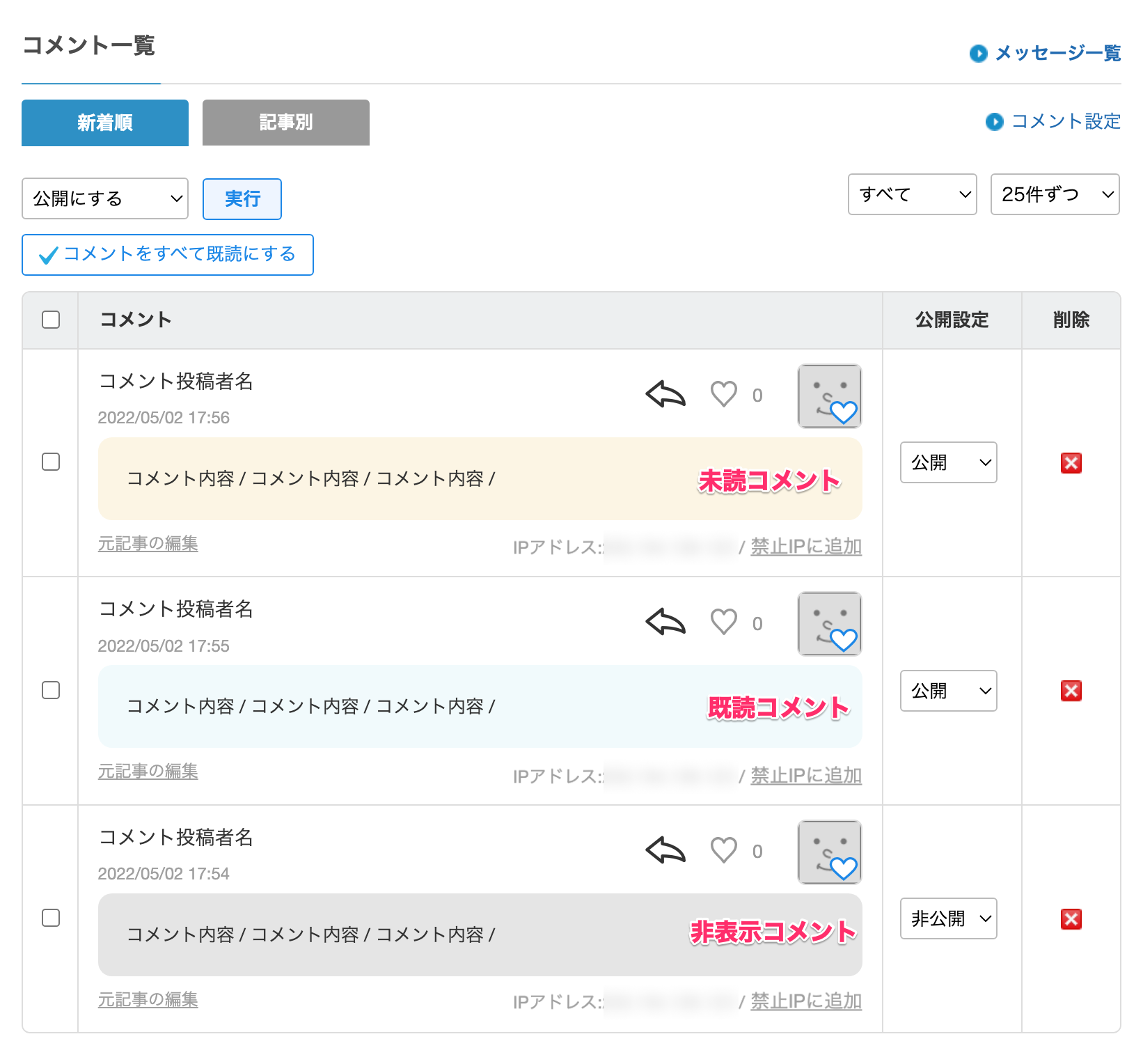Delete the read comment with the red X
Viewport: 1143px width, 1064px height.
pyautogui.click(x=1071, y=691)
